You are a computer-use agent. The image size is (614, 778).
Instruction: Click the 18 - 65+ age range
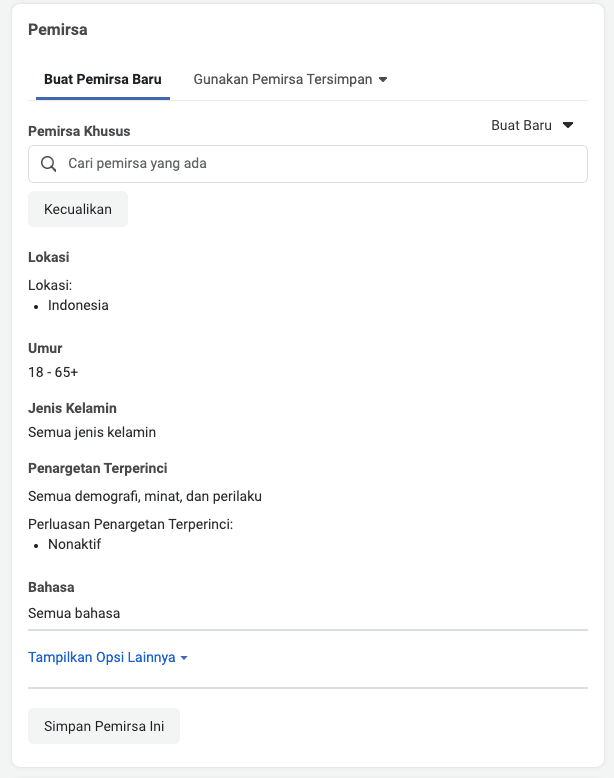click(54, 372)
